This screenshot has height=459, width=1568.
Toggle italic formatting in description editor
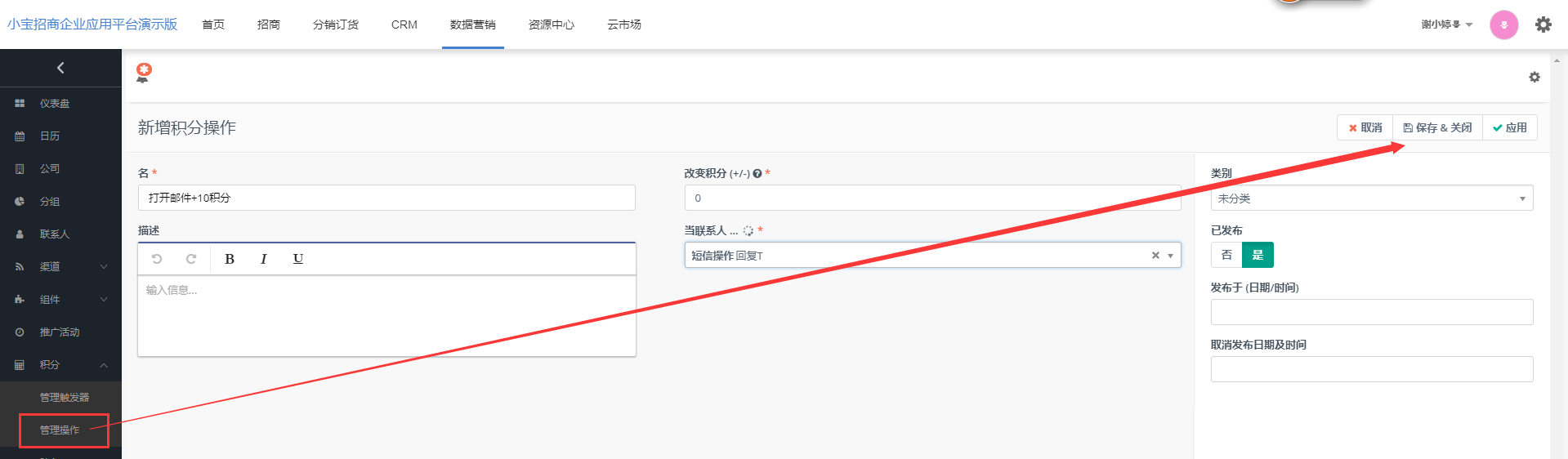(263, 259)
